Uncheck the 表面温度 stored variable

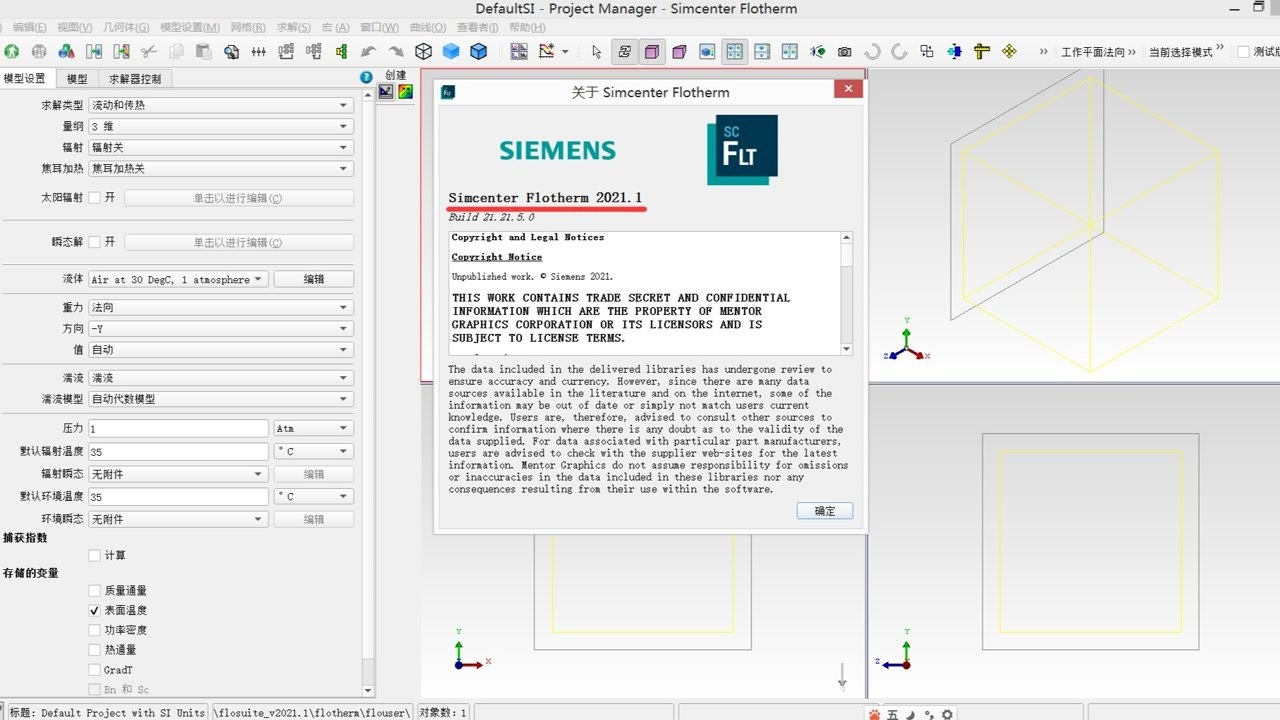pos(93,609)
